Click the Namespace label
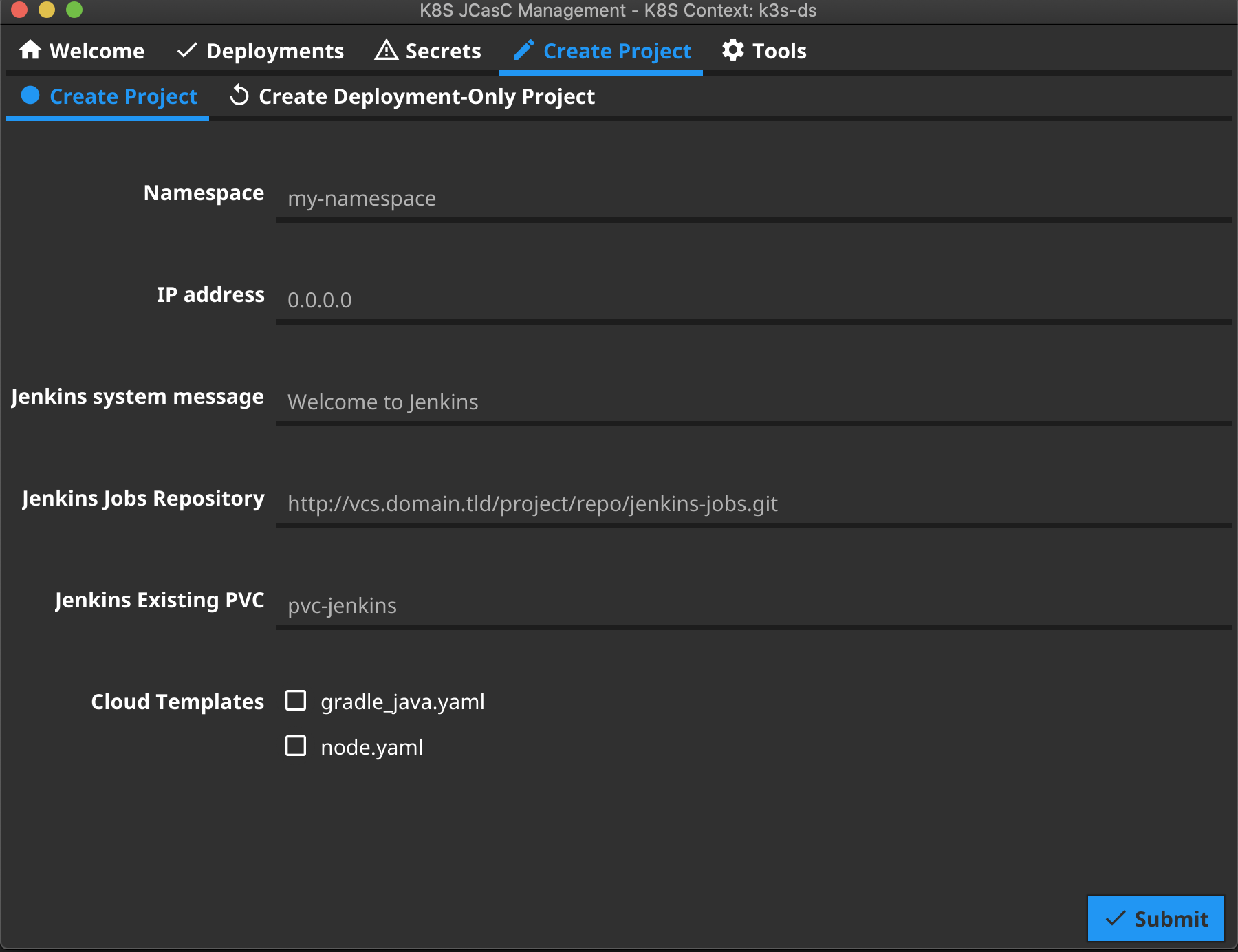This screenshot has height=952, width=1238. pos(204,193)
